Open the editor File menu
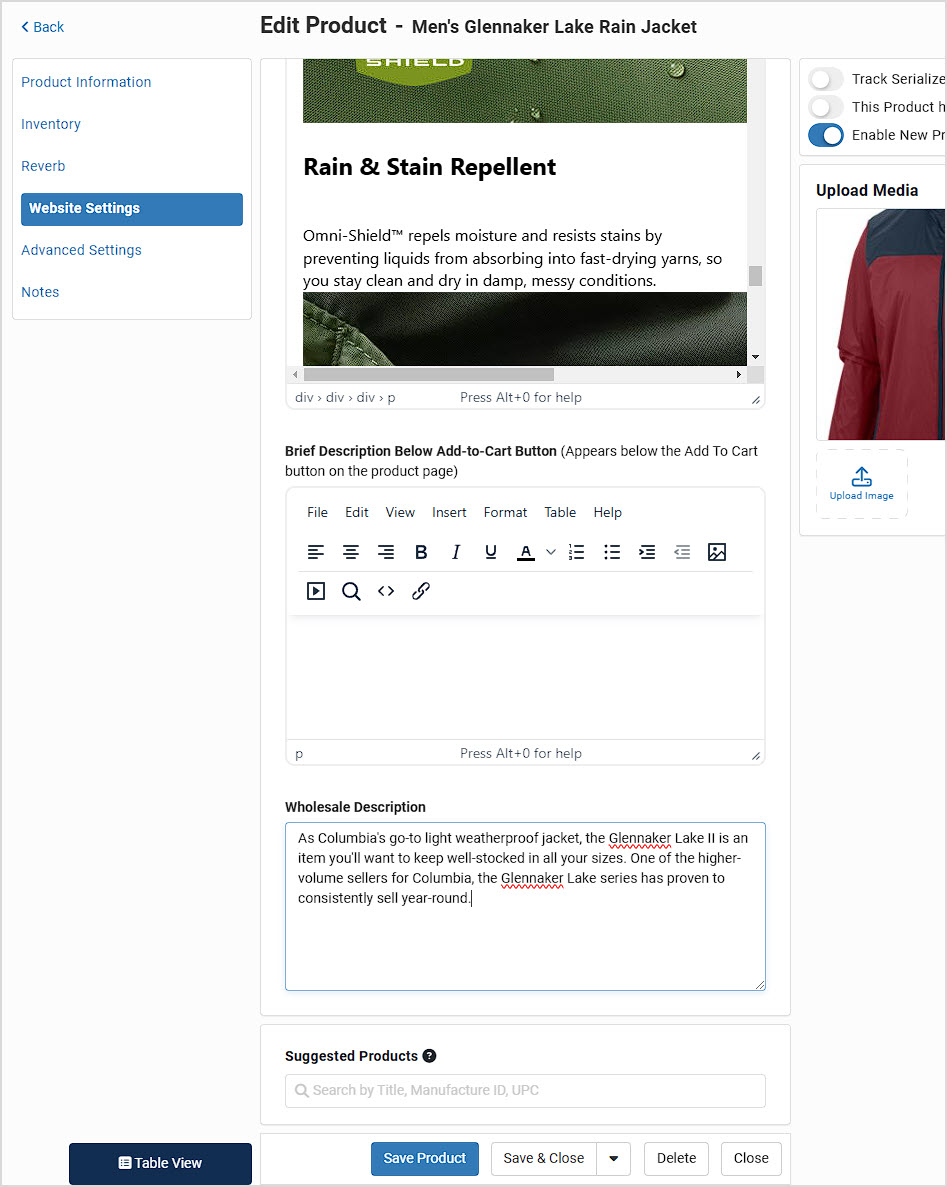 tap(317, 512)
